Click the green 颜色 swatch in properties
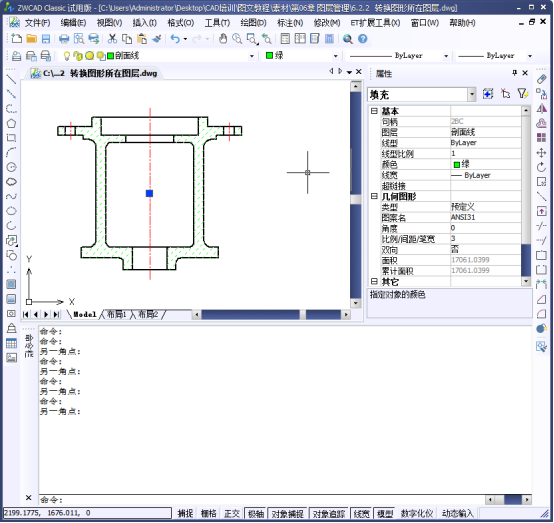554x523 pixels. (x=456, y=165)
